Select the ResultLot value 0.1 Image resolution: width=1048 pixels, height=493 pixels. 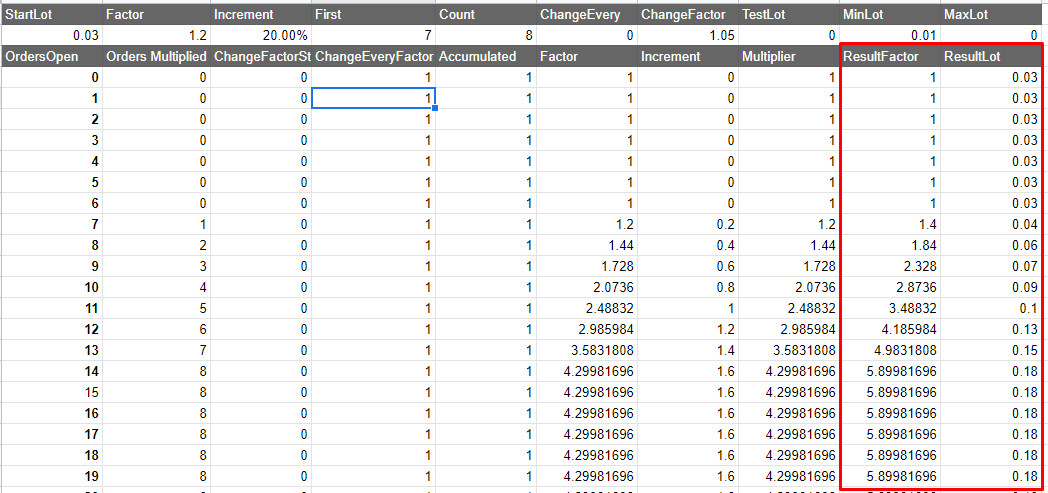coord(993,309)
